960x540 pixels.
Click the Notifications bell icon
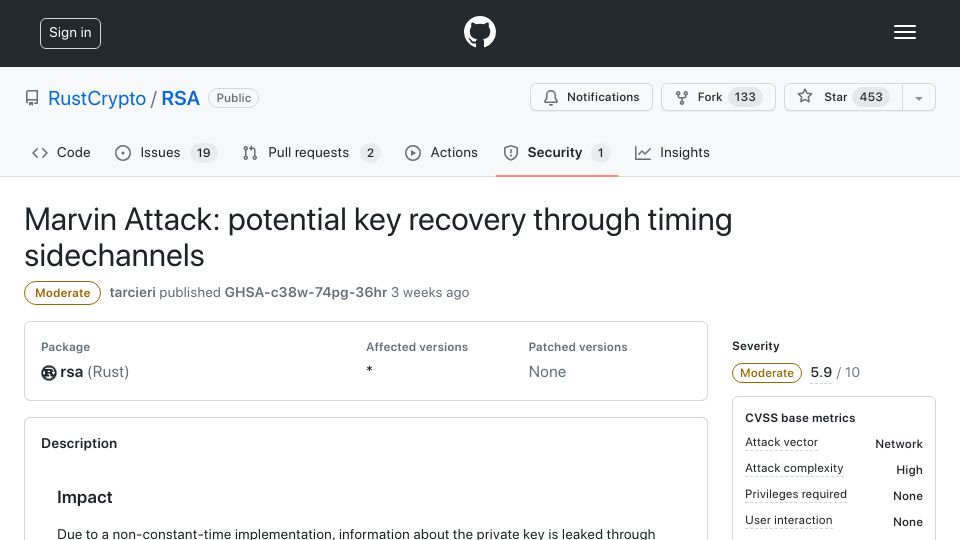click(550, 97)
